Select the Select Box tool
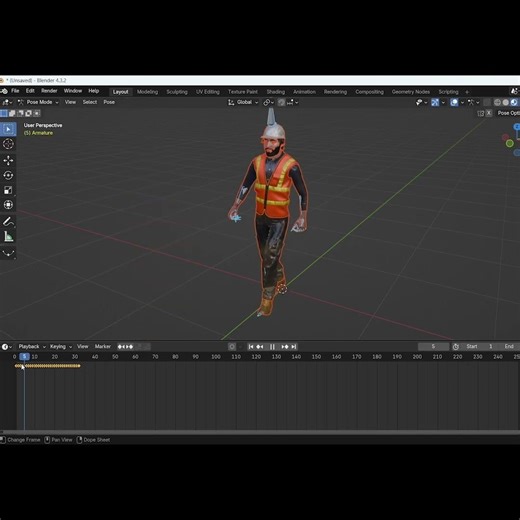This screenshot has width=520, height=520. pos(8,129)
